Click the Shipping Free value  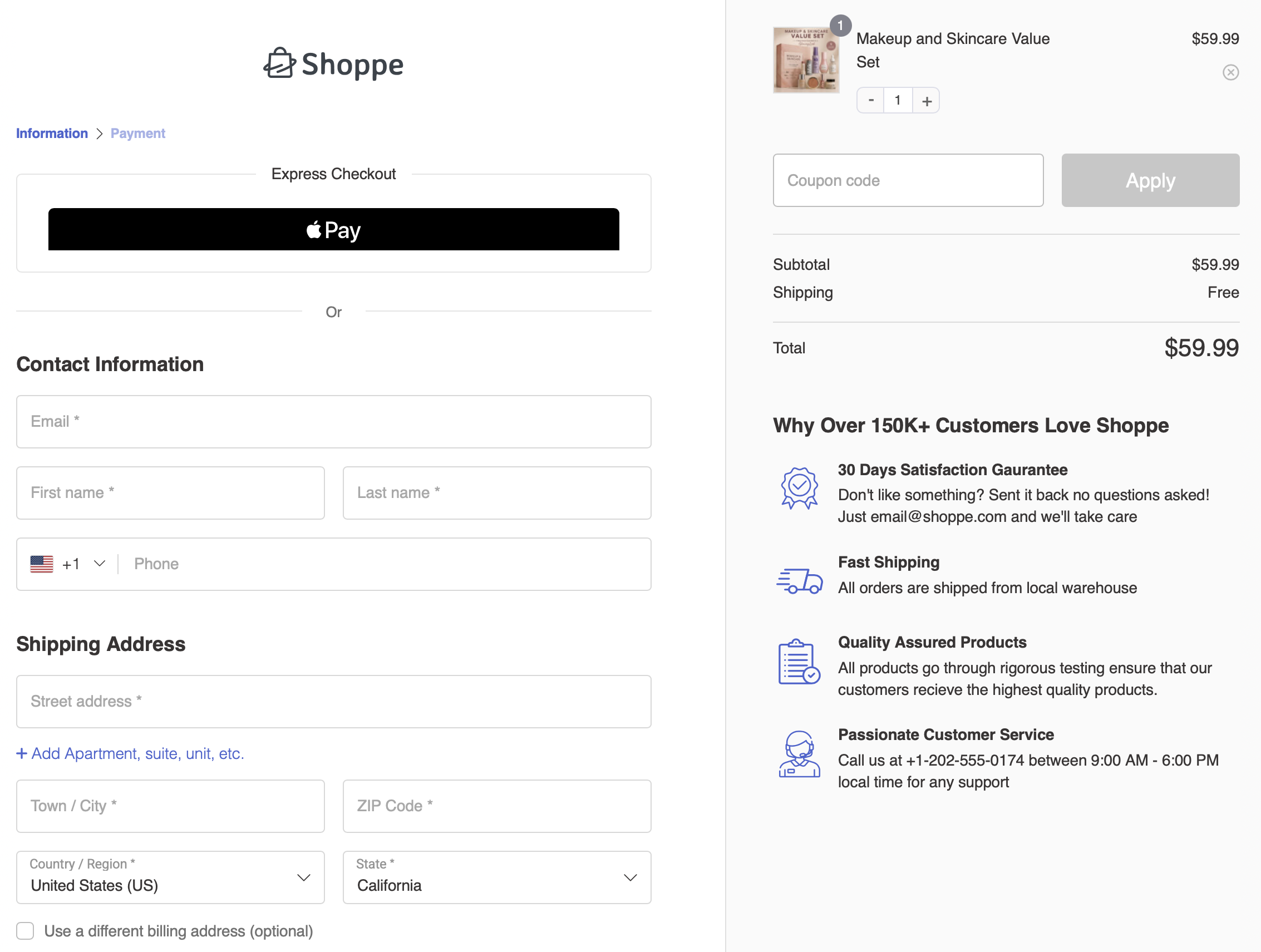click(x=1223, y=293)
